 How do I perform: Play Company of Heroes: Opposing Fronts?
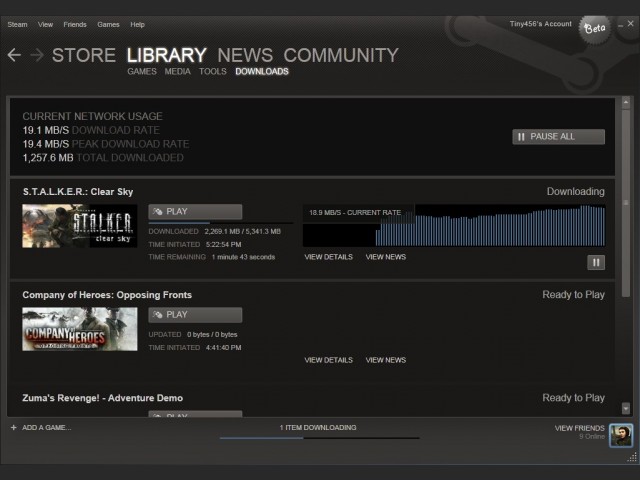tap(195, 315)
